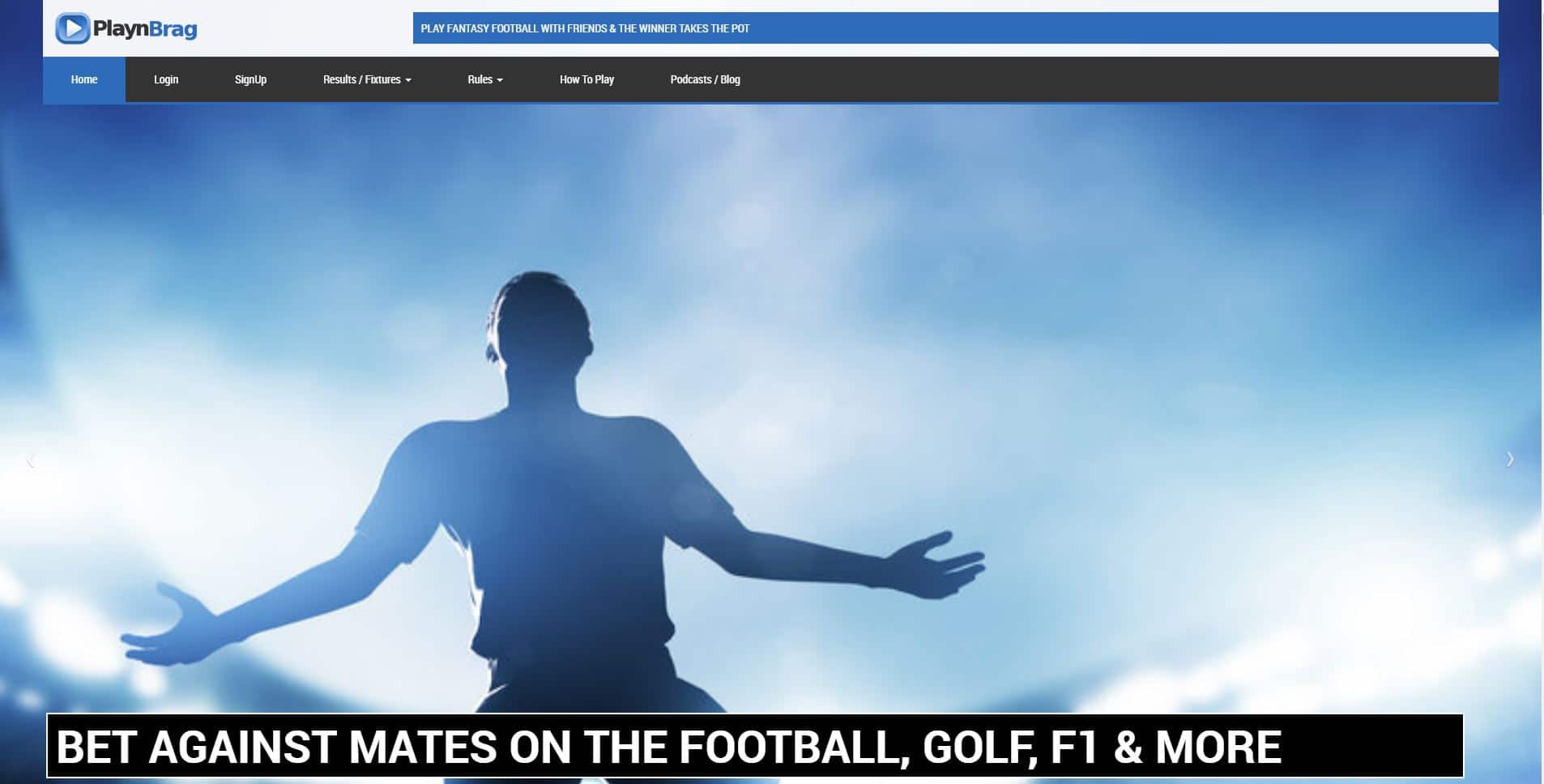
Task: Click the celebrating footballer silhouette image
Action: pyautogui.click(x=551, y=486)
